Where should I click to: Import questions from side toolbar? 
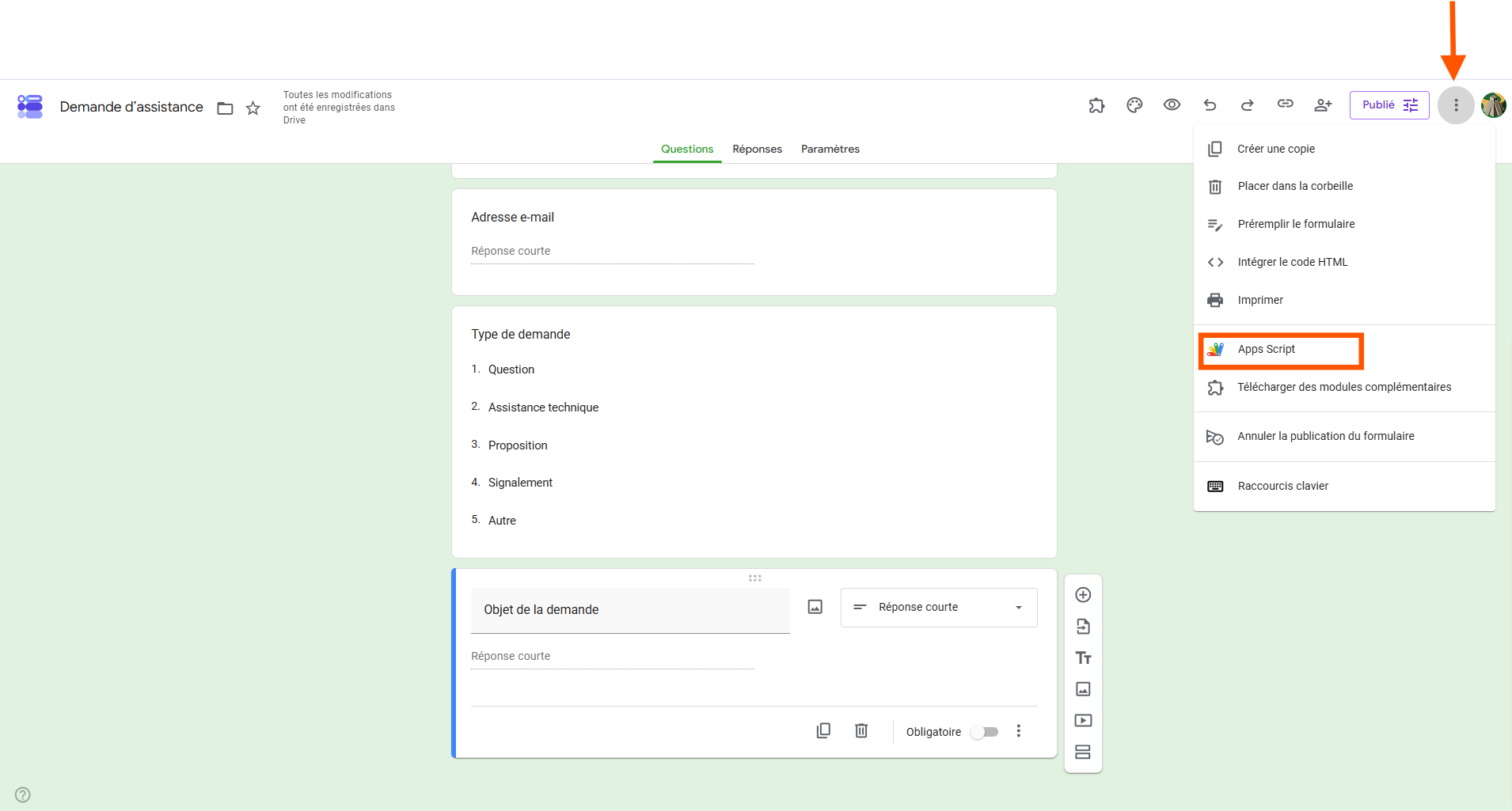click(x=1083, y=627)
